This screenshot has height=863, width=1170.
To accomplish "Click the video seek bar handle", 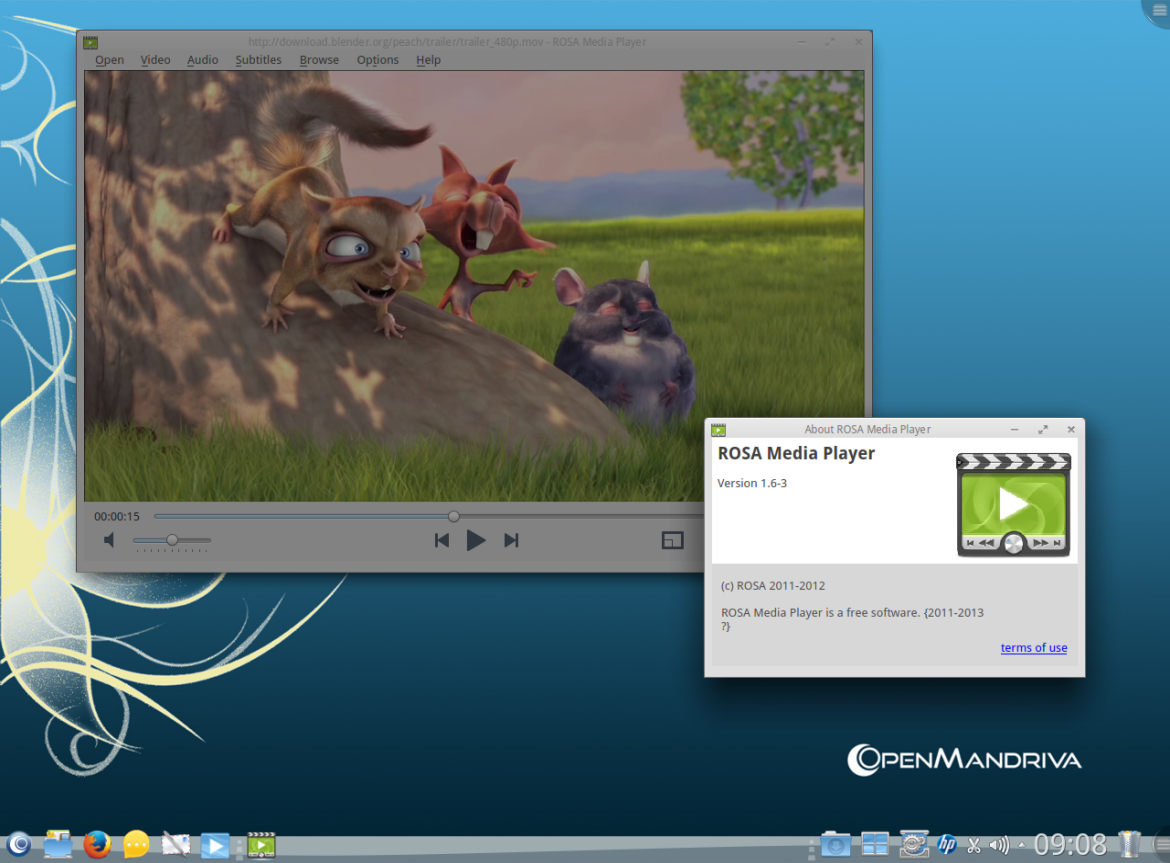I will [454, 516].
